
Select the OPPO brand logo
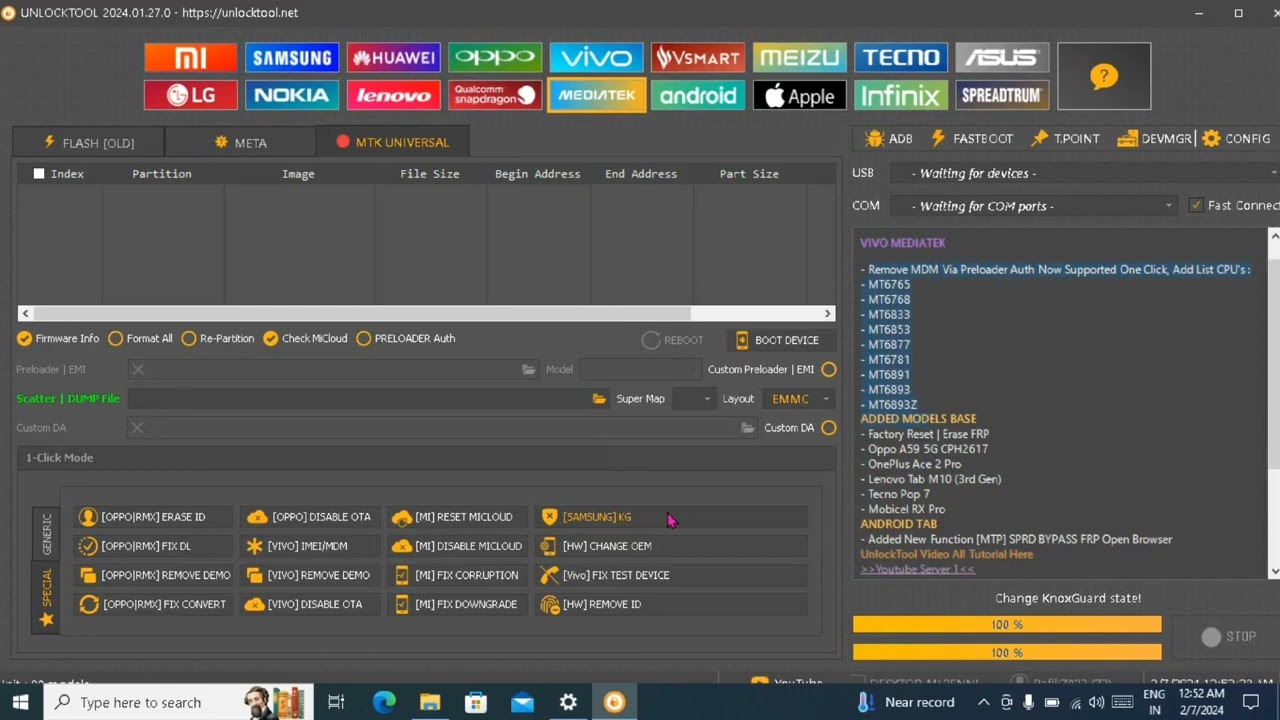tap(495, 58)
